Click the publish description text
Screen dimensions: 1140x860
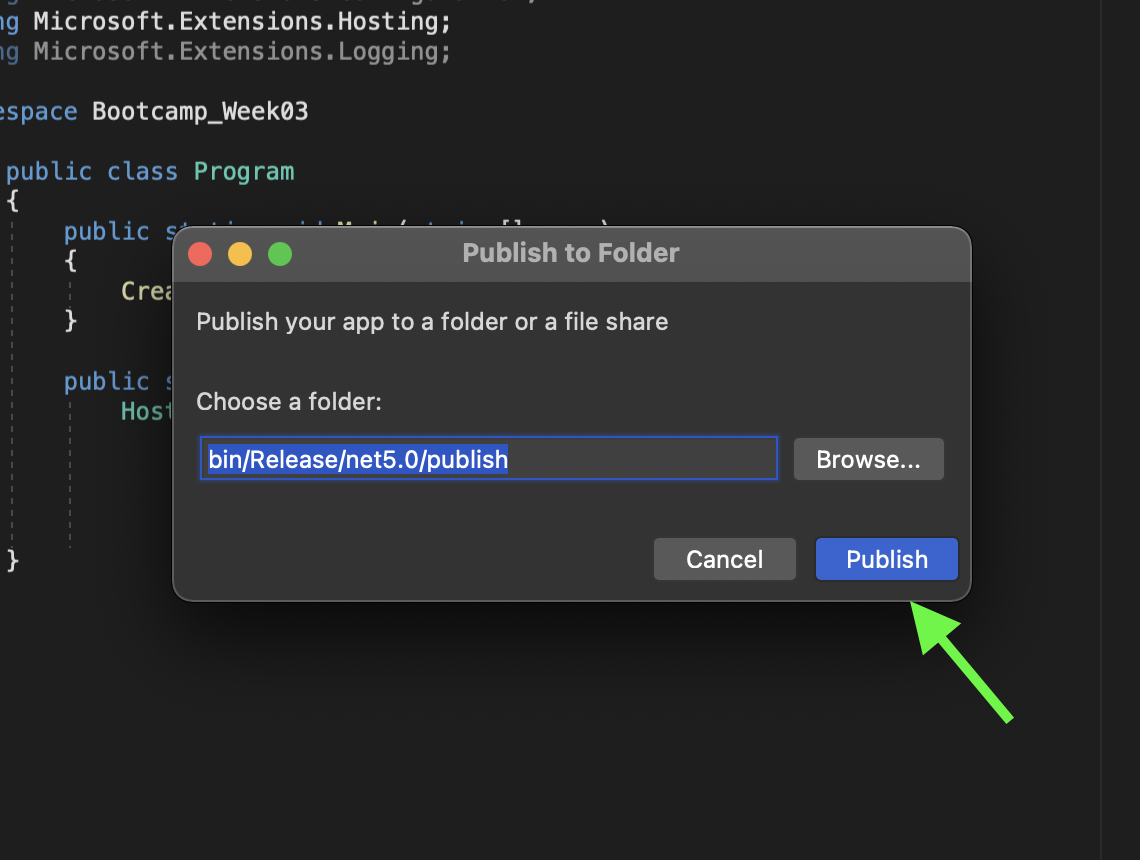click(x=432, y=321)
